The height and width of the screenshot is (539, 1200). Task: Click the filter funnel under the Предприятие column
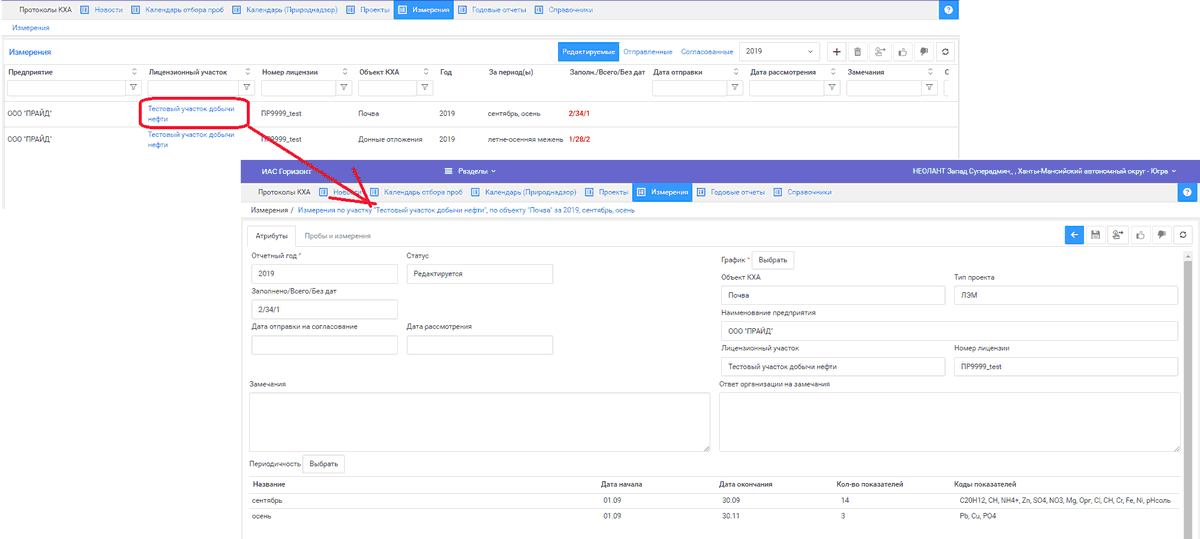(133, 88)
